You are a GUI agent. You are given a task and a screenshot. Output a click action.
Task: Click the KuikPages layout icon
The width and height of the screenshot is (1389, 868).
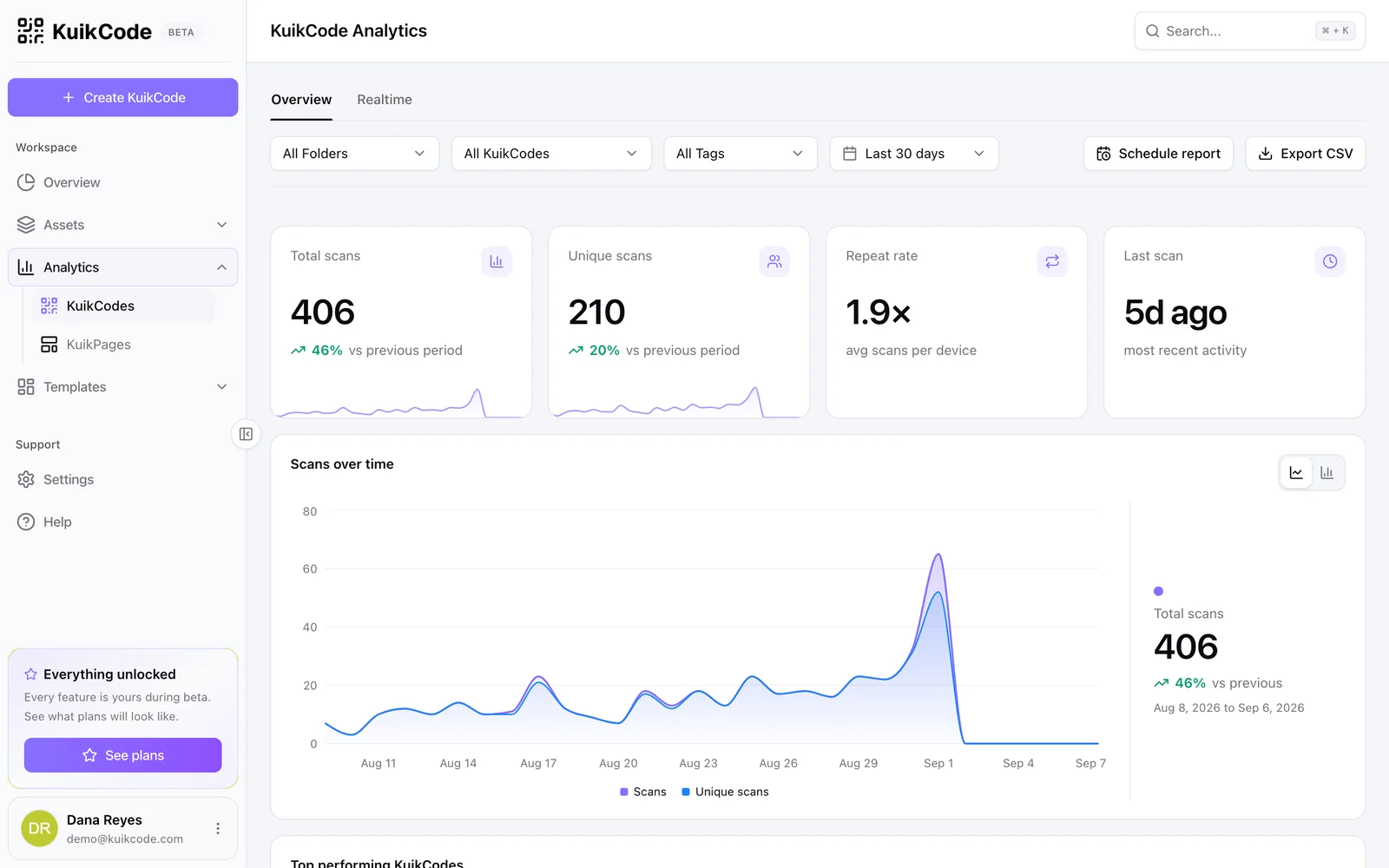click(49, 345)
